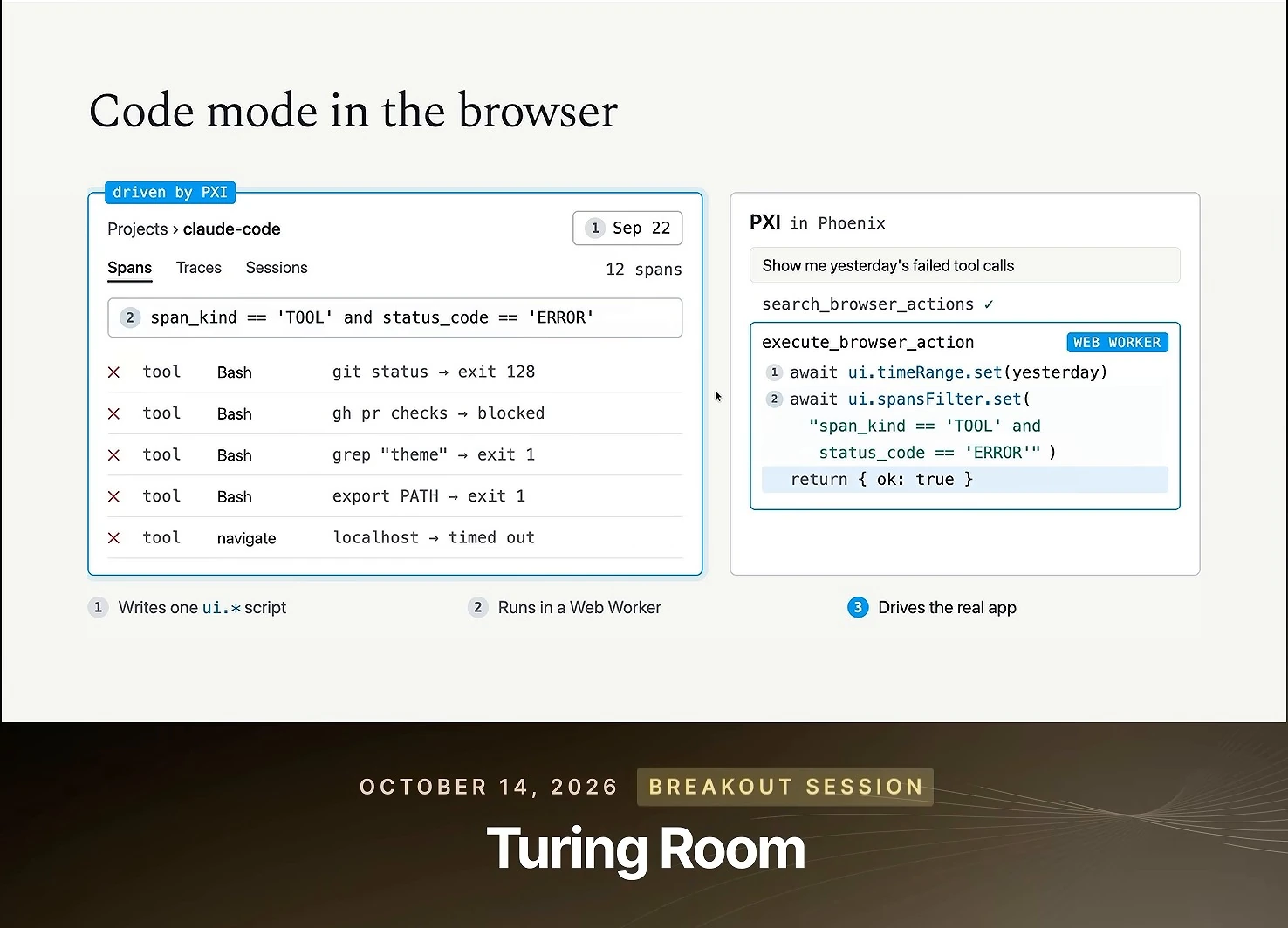Click the checkmark next to search_browser_actions
1288x928 pixels.
tap(989, 304)
